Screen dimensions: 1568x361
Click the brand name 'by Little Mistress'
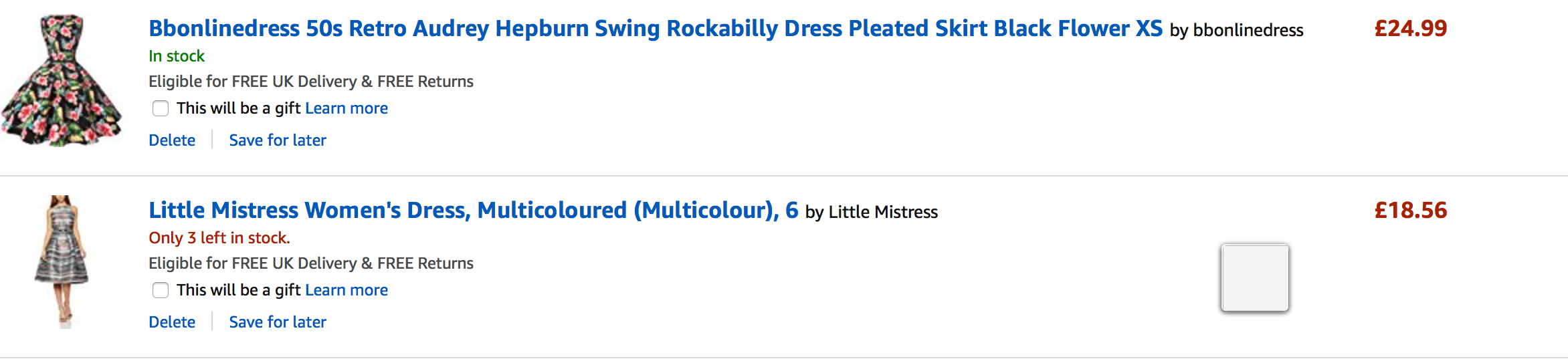[872, 212]
